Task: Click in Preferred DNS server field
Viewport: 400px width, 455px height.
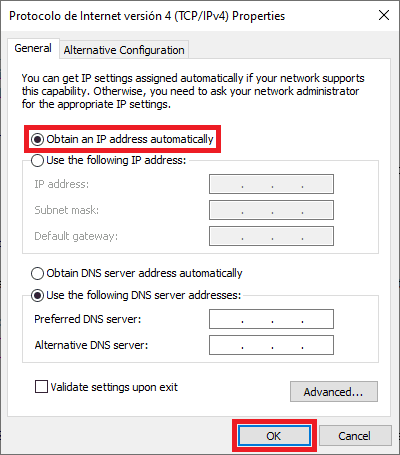Action: [271, 319]
